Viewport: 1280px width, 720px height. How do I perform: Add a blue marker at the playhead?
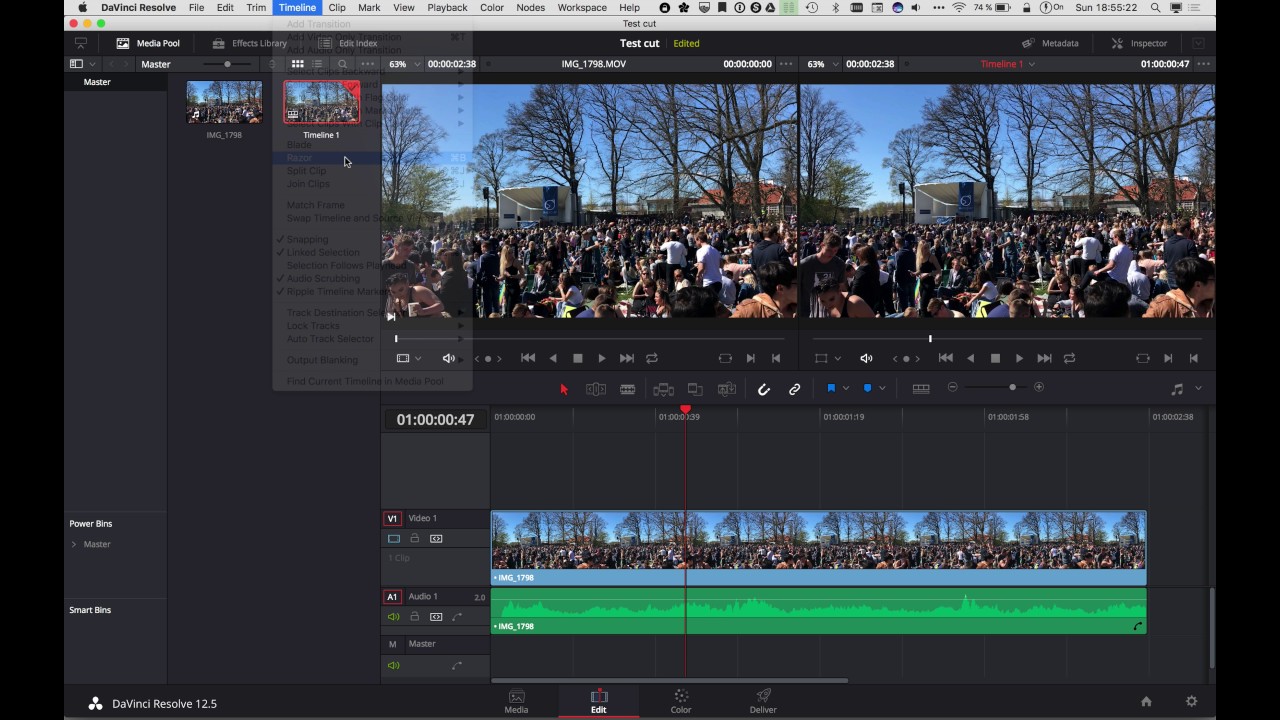point(867,388)
